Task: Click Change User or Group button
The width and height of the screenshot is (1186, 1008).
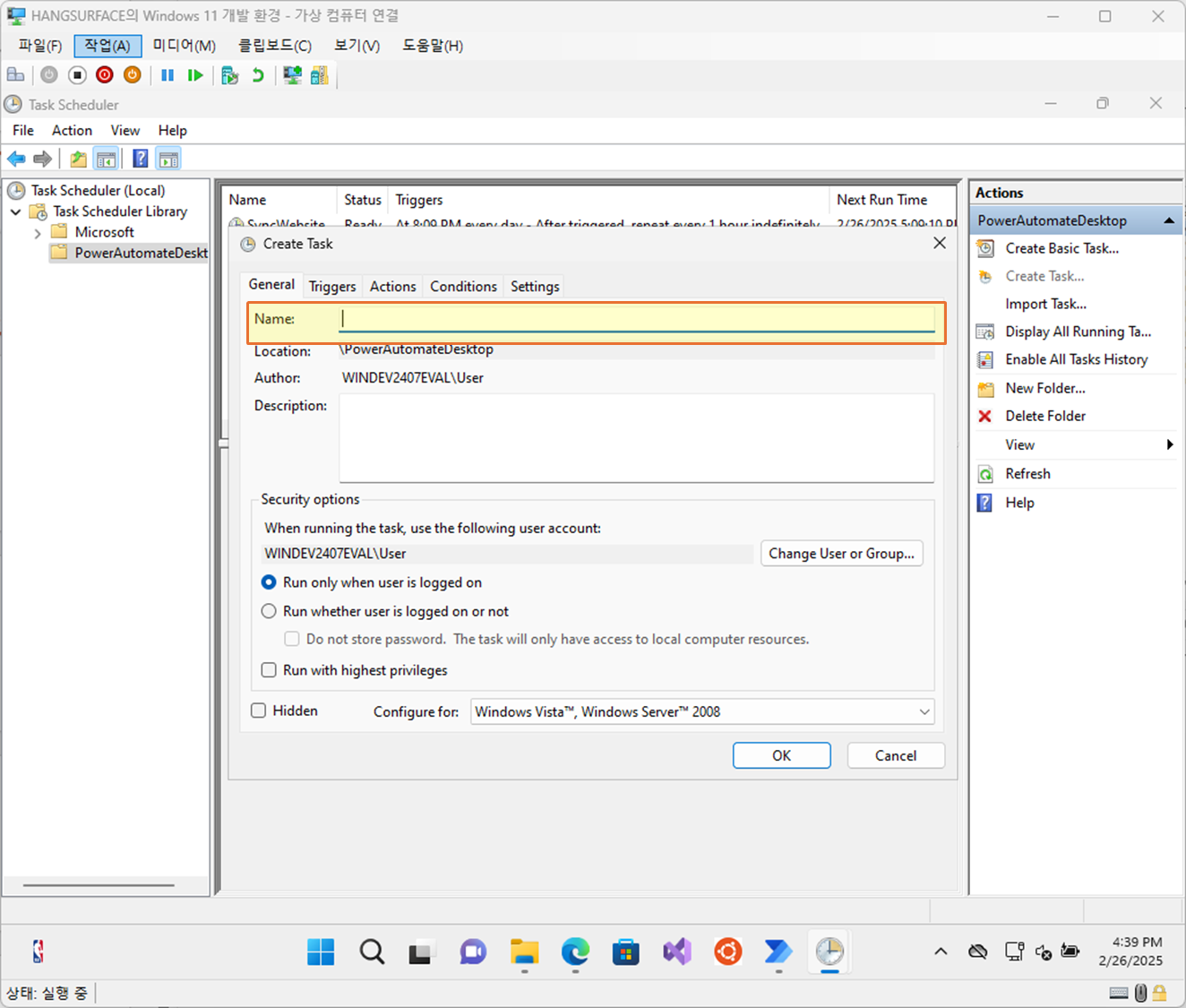Action: (841, 554)
